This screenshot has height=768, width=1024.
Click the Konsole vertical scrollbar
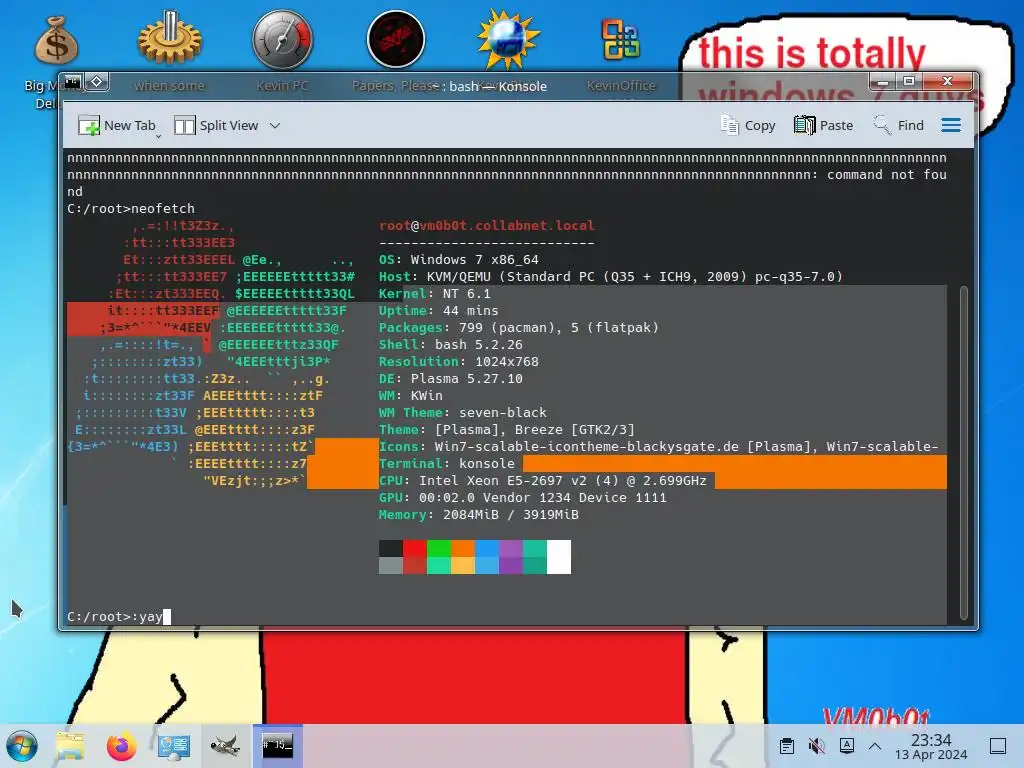pyautogui.click(x=963, y=452)
